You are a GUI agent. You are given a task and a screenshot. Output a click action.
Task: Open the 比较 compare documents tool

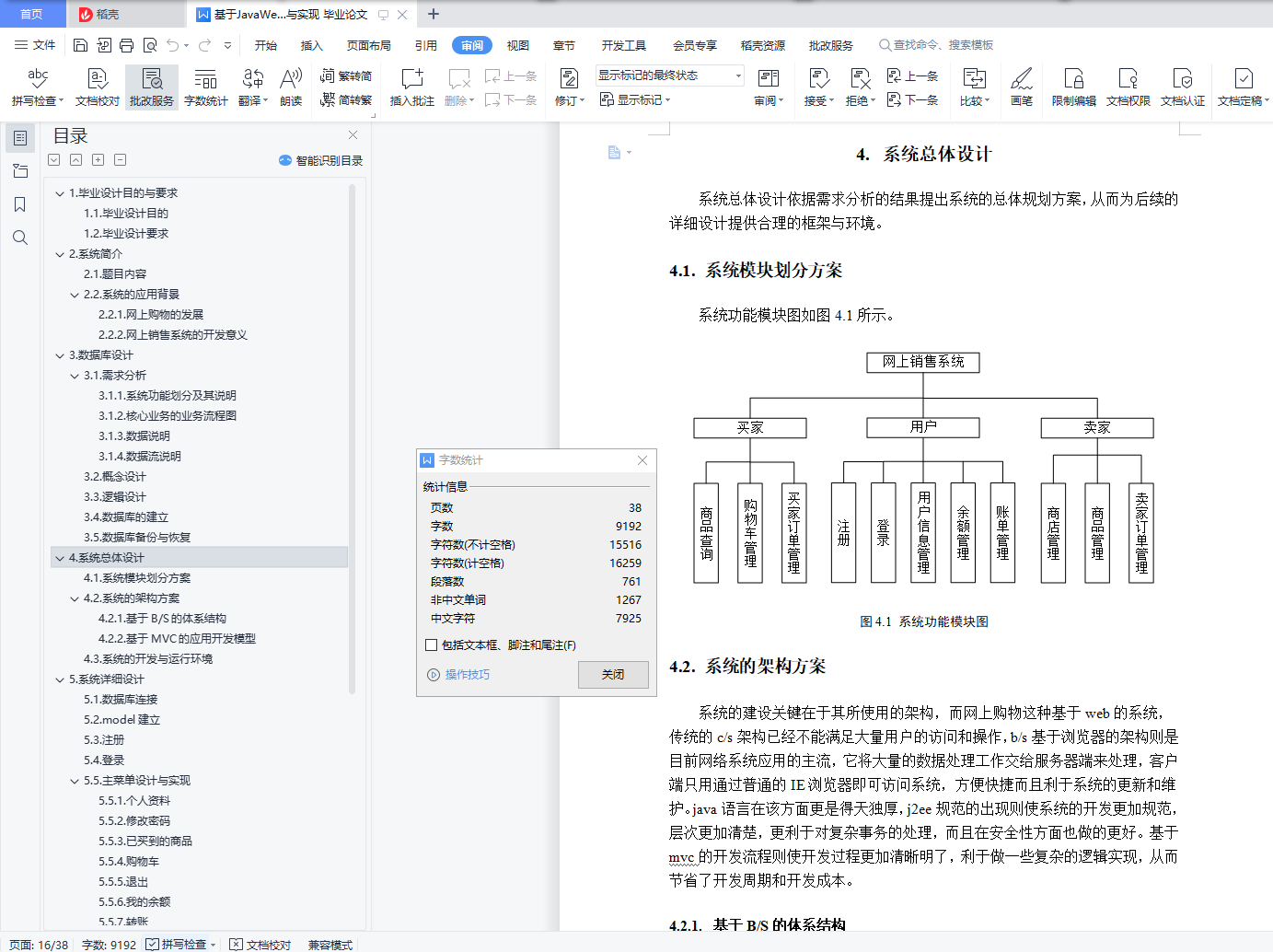click(x=974, y=87)
